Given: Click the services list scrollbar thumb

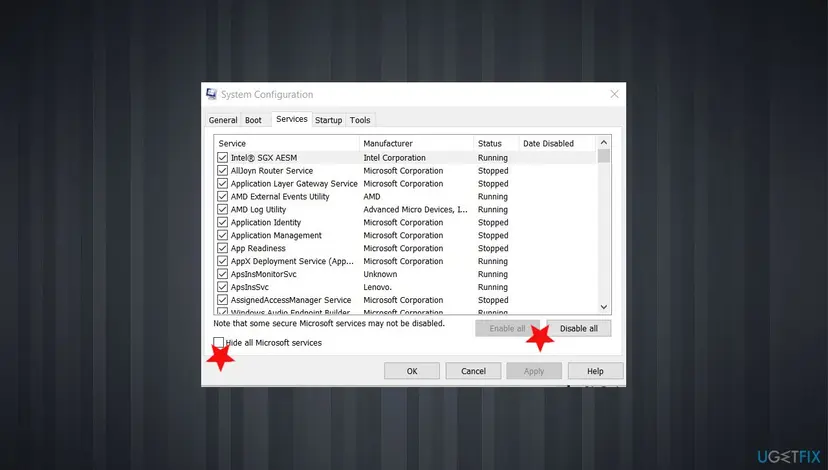Looking at the screenshot, I should pos(604,156).
